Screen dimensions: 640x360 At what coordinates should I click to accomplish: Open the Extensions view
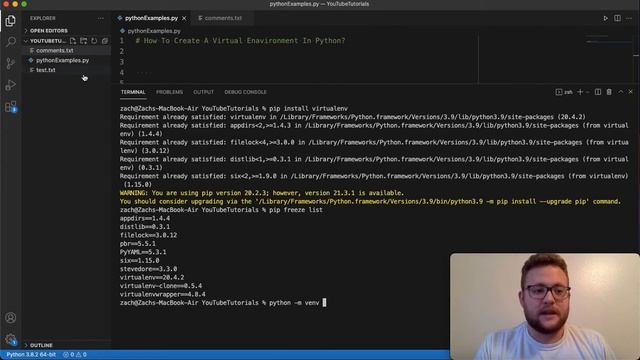(x=11, y=107)
